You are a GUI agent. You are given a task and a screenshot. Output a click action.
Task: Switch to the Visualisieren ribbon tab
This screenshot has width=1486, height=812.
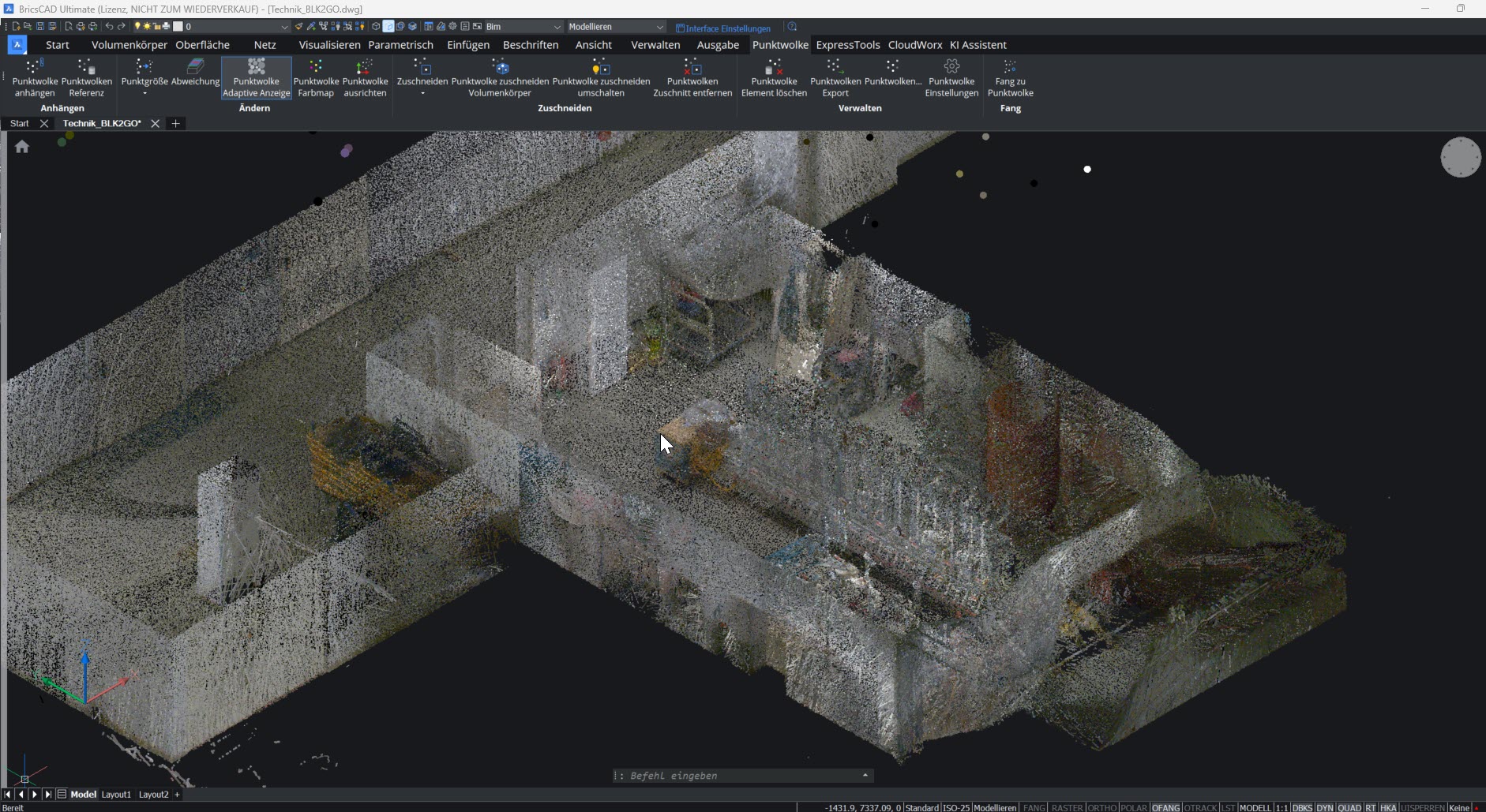329,45
